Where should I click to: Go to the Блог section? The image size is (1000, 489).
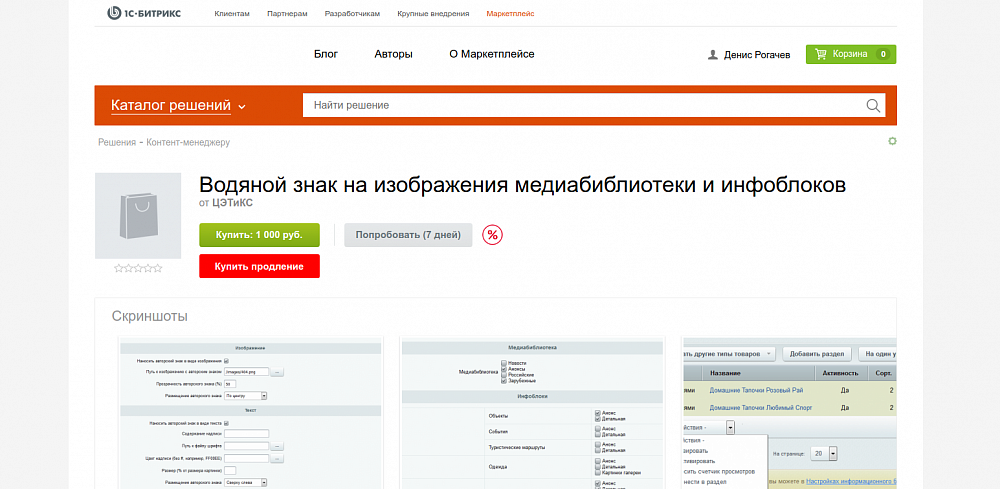(x=326, y=54)
